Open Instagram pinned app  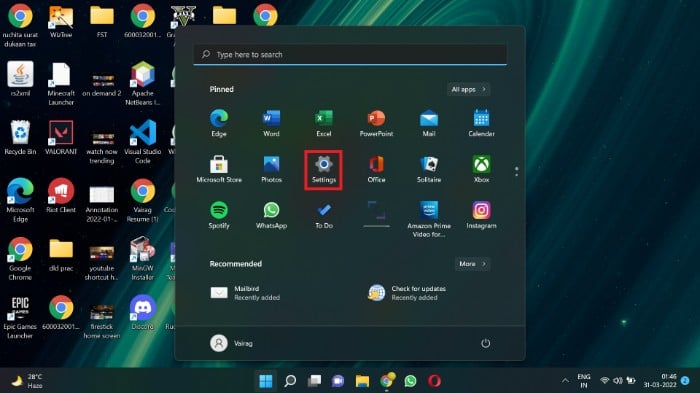point(481,215)
